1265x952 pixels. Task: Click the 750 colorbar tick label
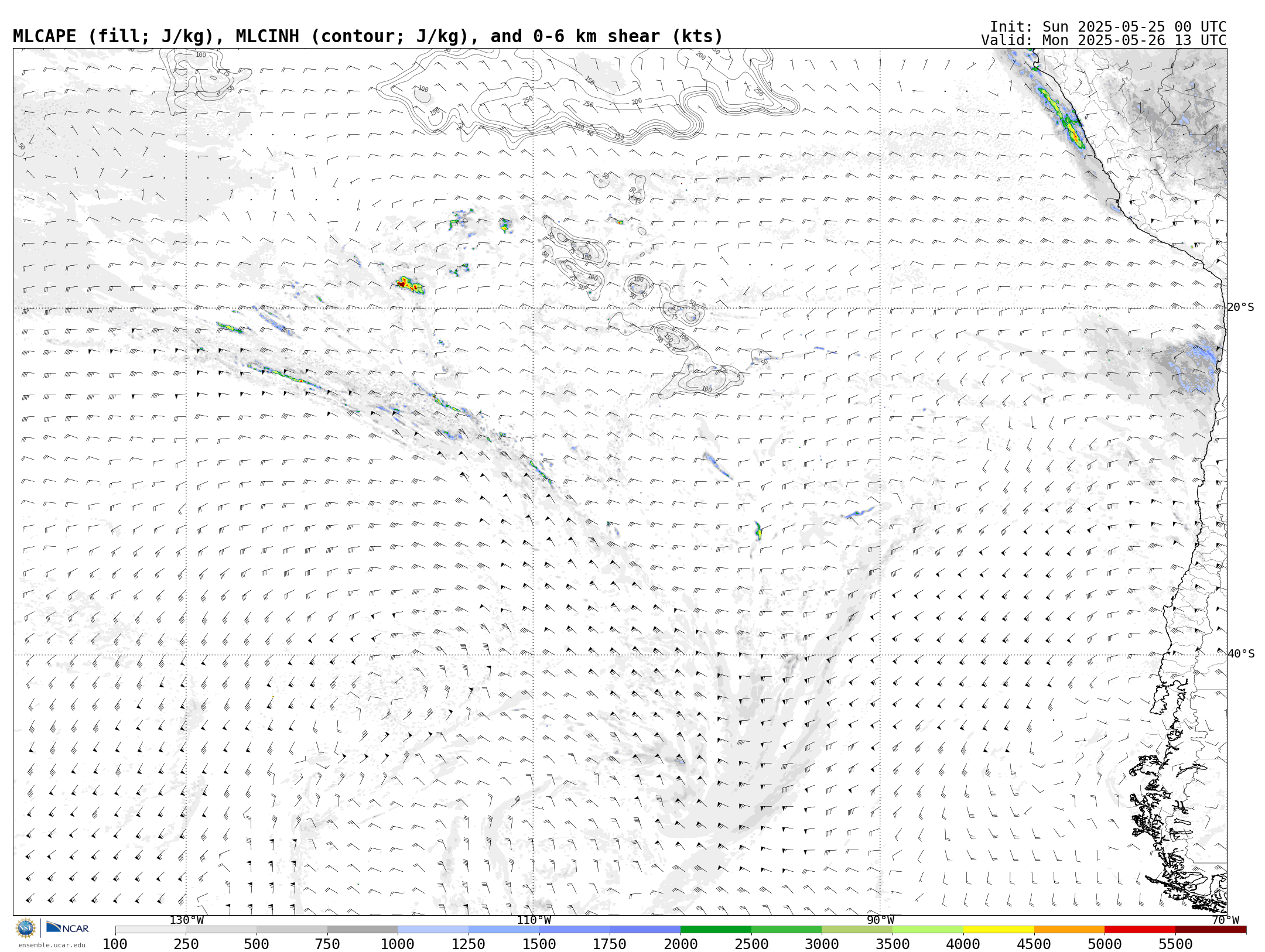[327, 944]
